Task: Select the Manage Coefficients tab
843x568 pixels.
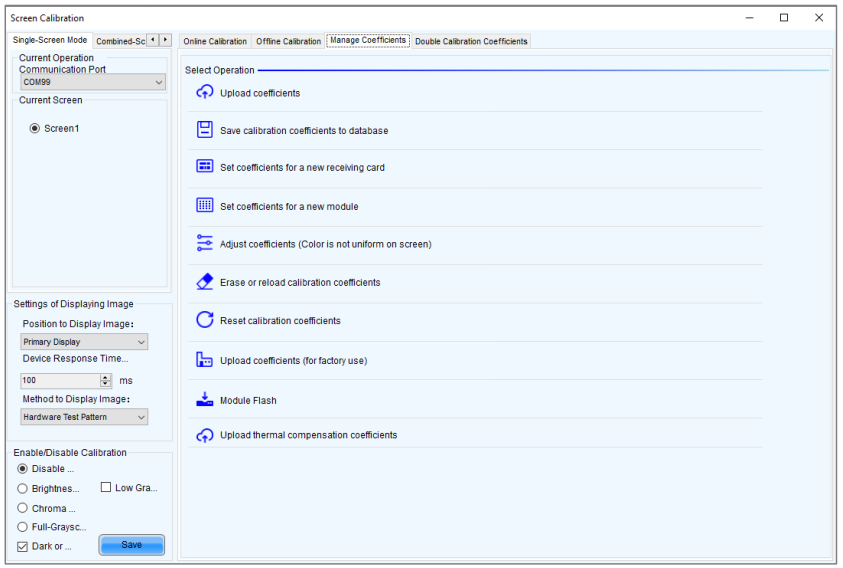Action: [368, 40]
